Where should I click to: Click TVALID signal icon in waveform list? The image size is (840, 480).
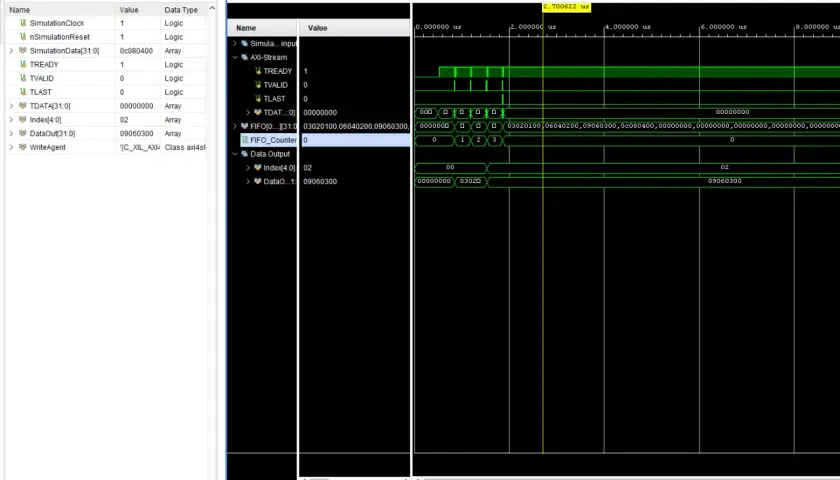coord(258,85)
